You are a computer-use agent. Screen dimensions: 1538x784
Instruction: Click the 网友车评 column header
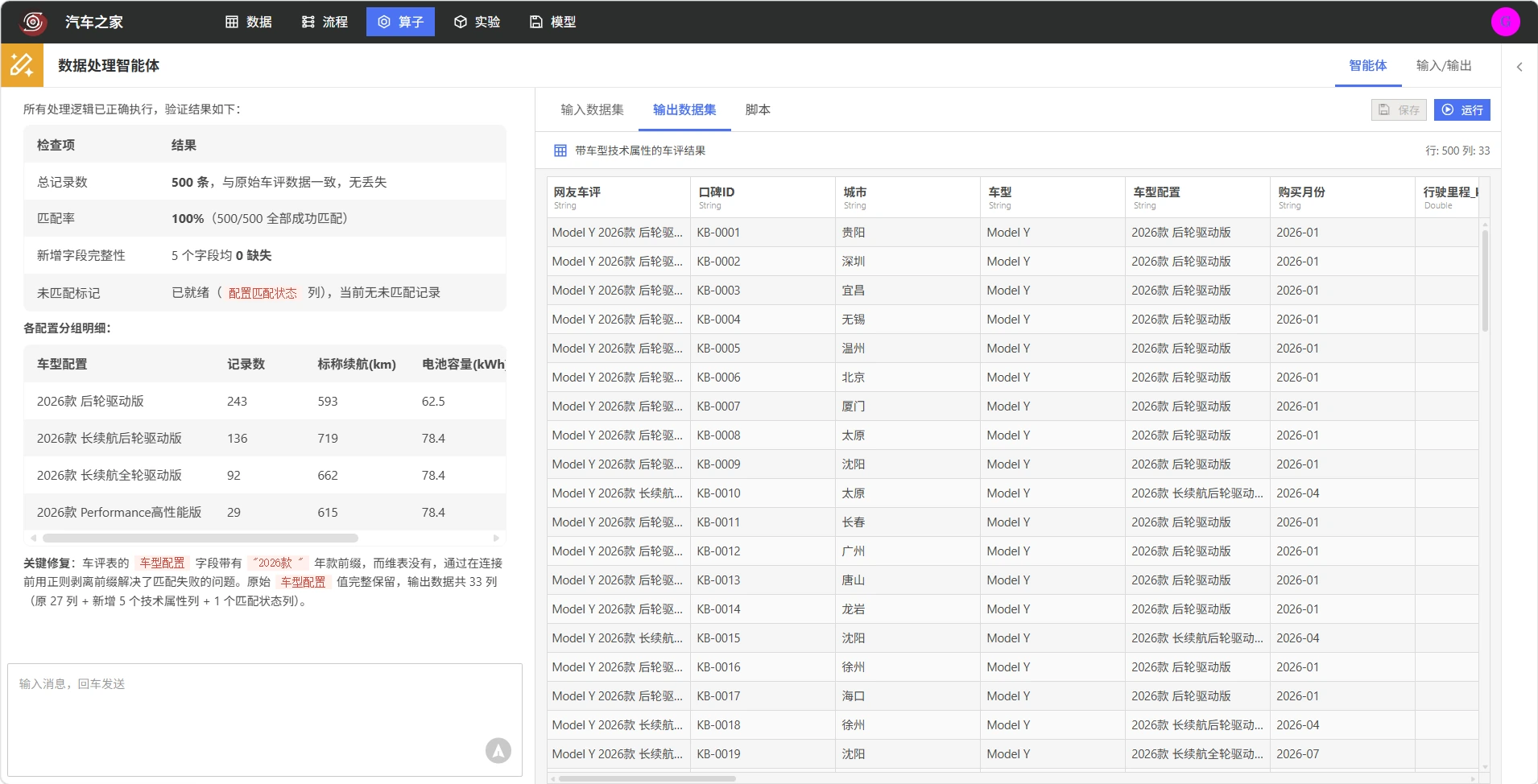(618, 197)
